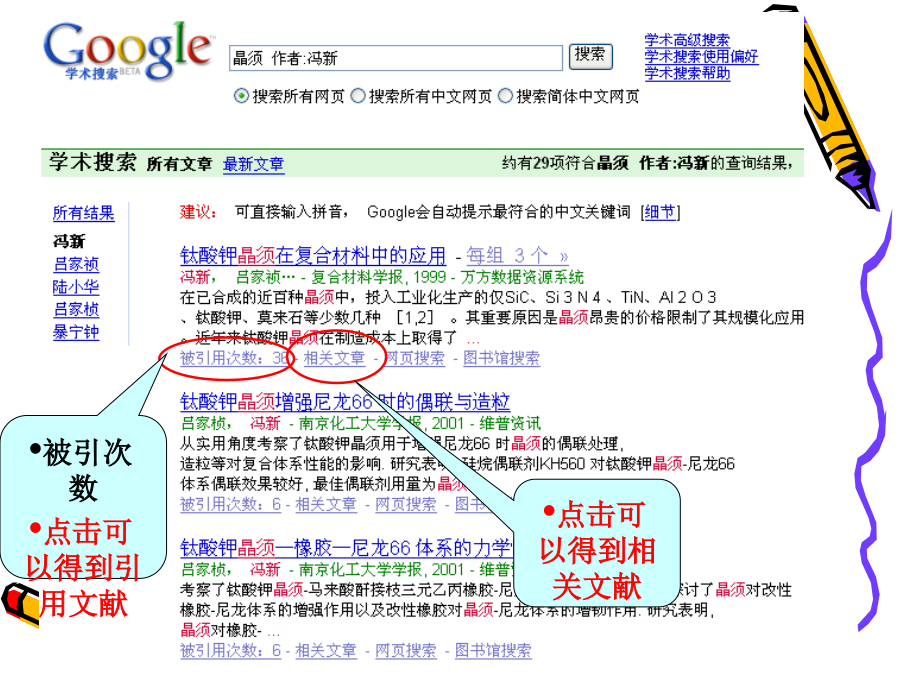The height and width of the screenshot is (675, 900).
Task: Filter by author 吕家祯 in sidebar
Action: pyautogui.click(x=76, y=264)
